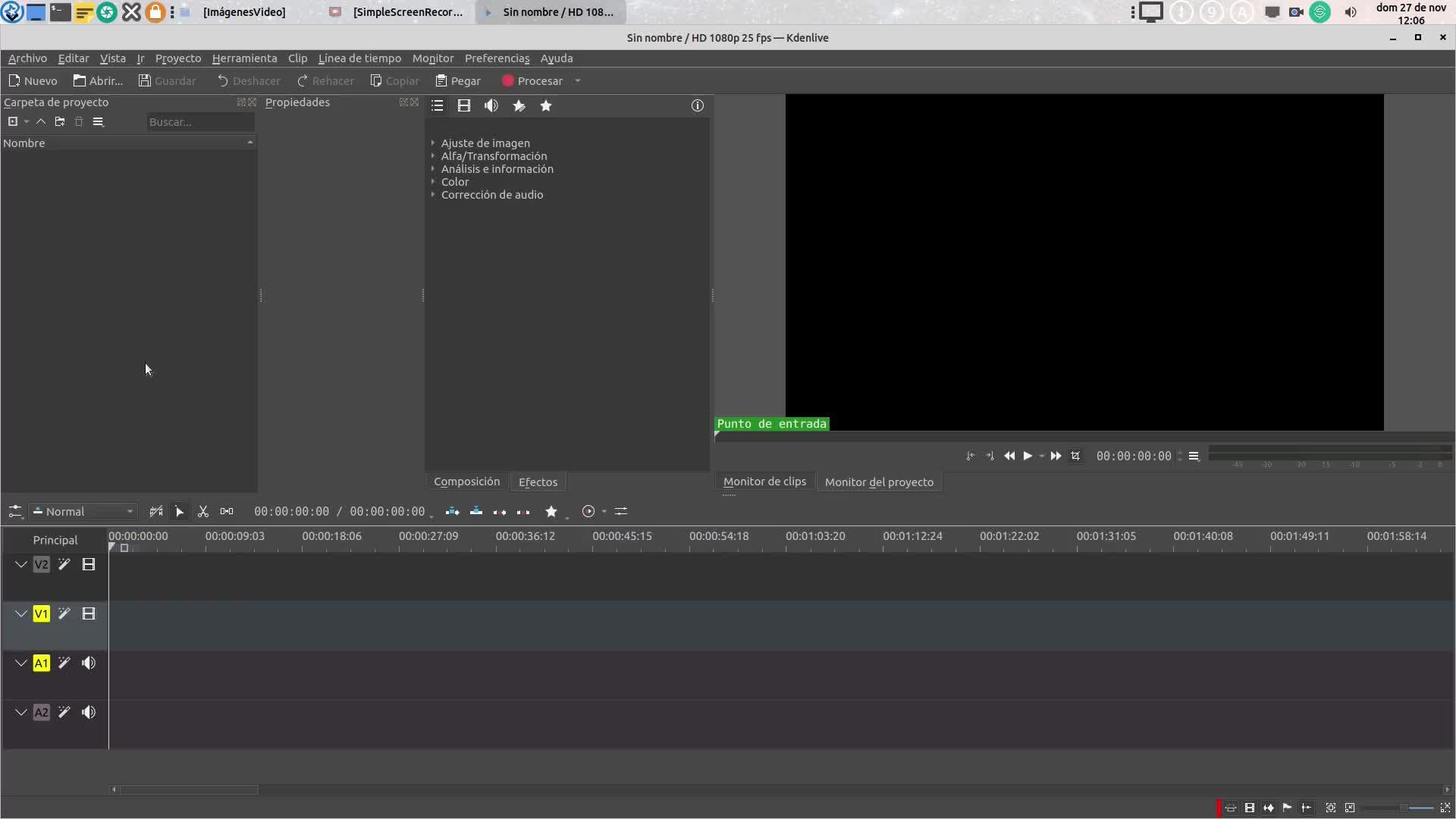Show video effects list icon
This screenshot has height=819, width=1456.
[x=464, y=106]
